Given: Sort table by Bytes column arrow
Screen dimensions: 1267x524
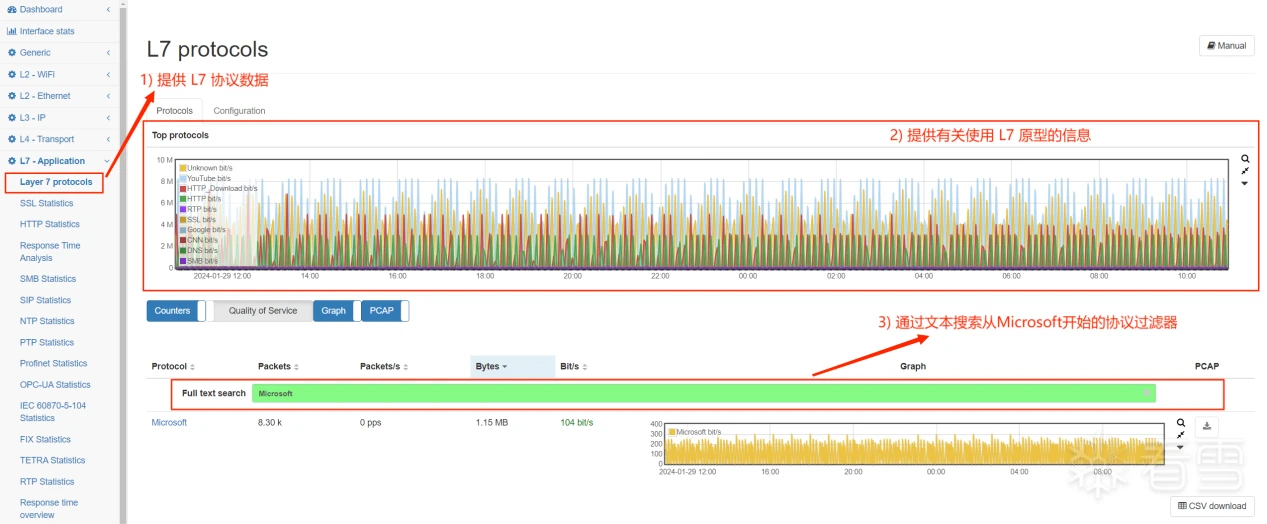Looking at the screenshot, I should (x=505, y=367).
